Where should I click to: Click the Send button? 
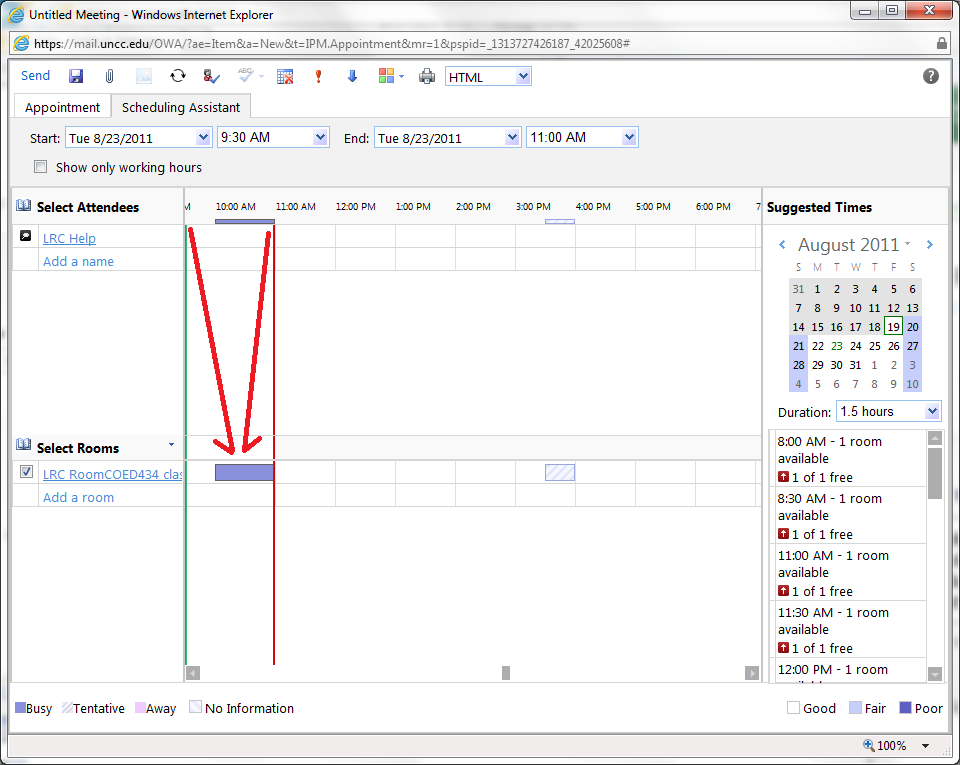click(x=35, y=76)
